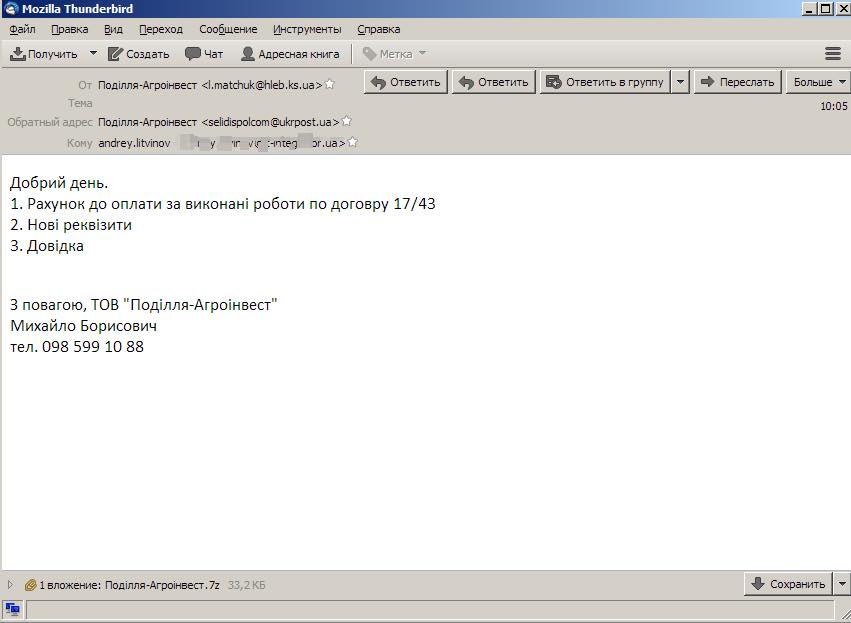Expand the attachment list triangle

pos(11,585)
